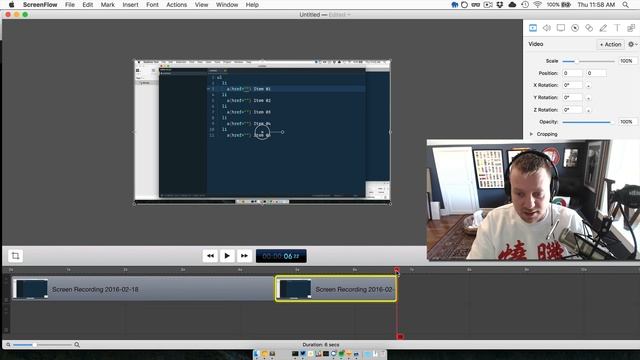Click the battery status icon
The height and width of the screenshot is (360, 640).
coord(566,5)
